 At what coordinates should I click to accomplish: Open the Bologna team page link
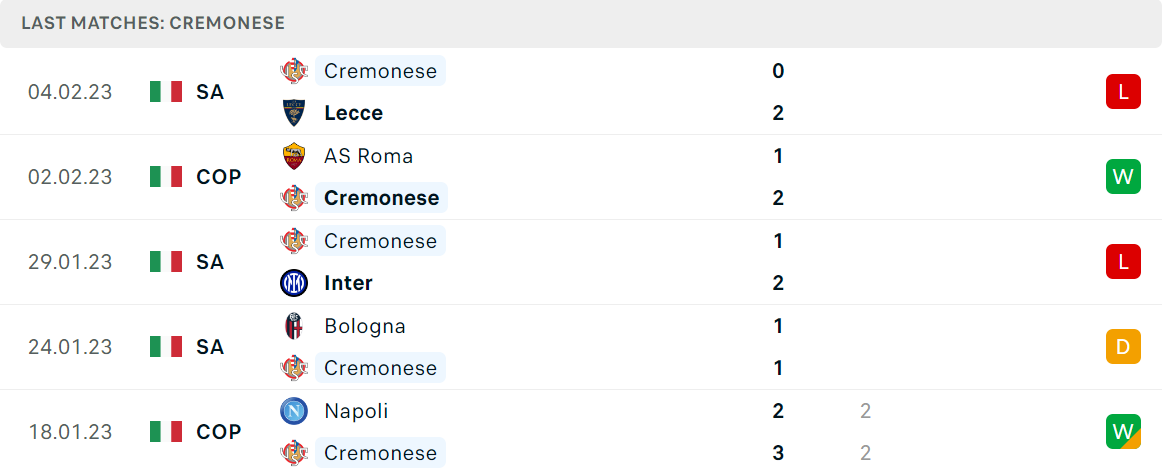point(364,326)
